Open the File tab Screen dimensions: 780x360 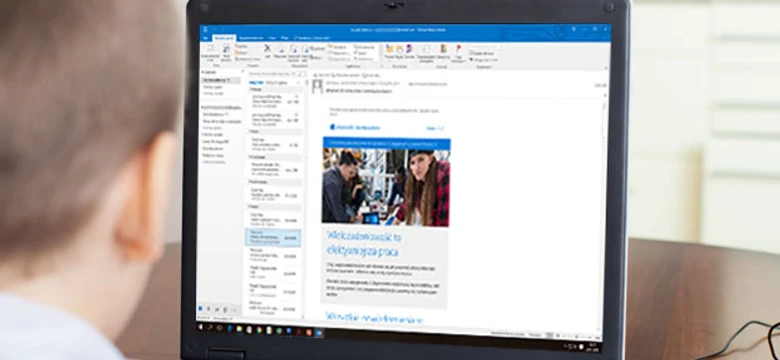click(205, 38)
